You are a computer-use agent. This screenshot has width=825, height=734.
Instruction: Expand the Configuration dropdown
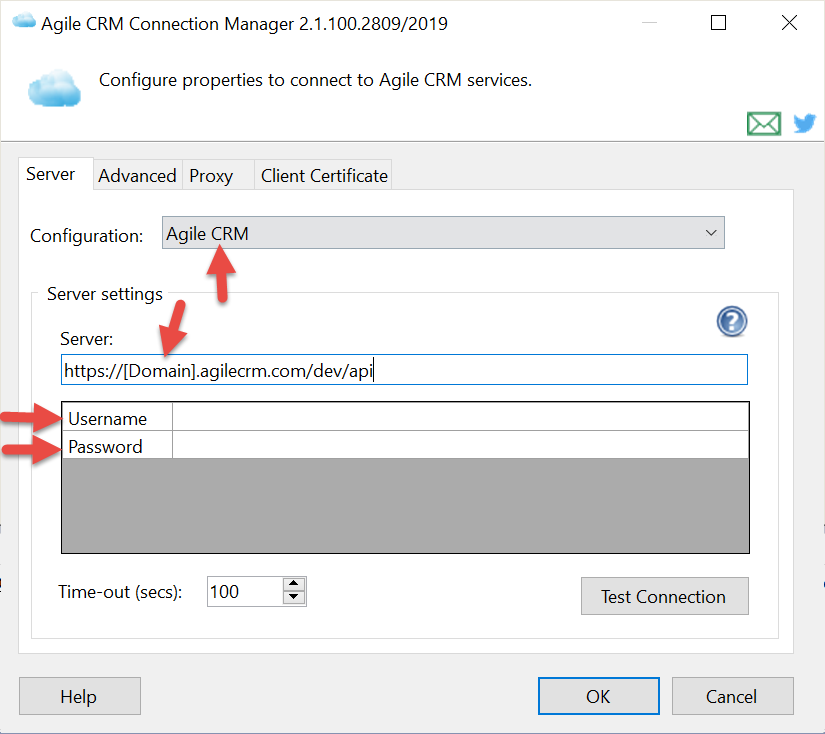[x=443, y=233]
